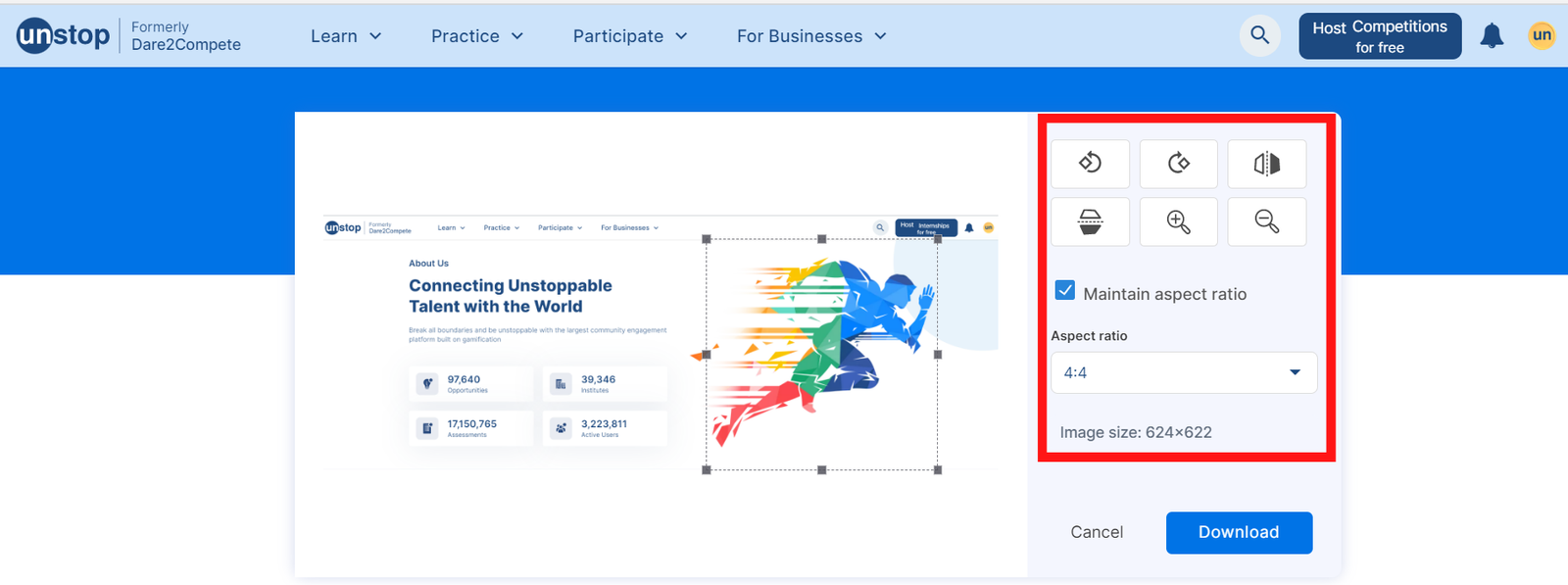Viewport: 1568px width, 585px height.
Task: Expand the Practice menu
Action: [x=477, y=36]
